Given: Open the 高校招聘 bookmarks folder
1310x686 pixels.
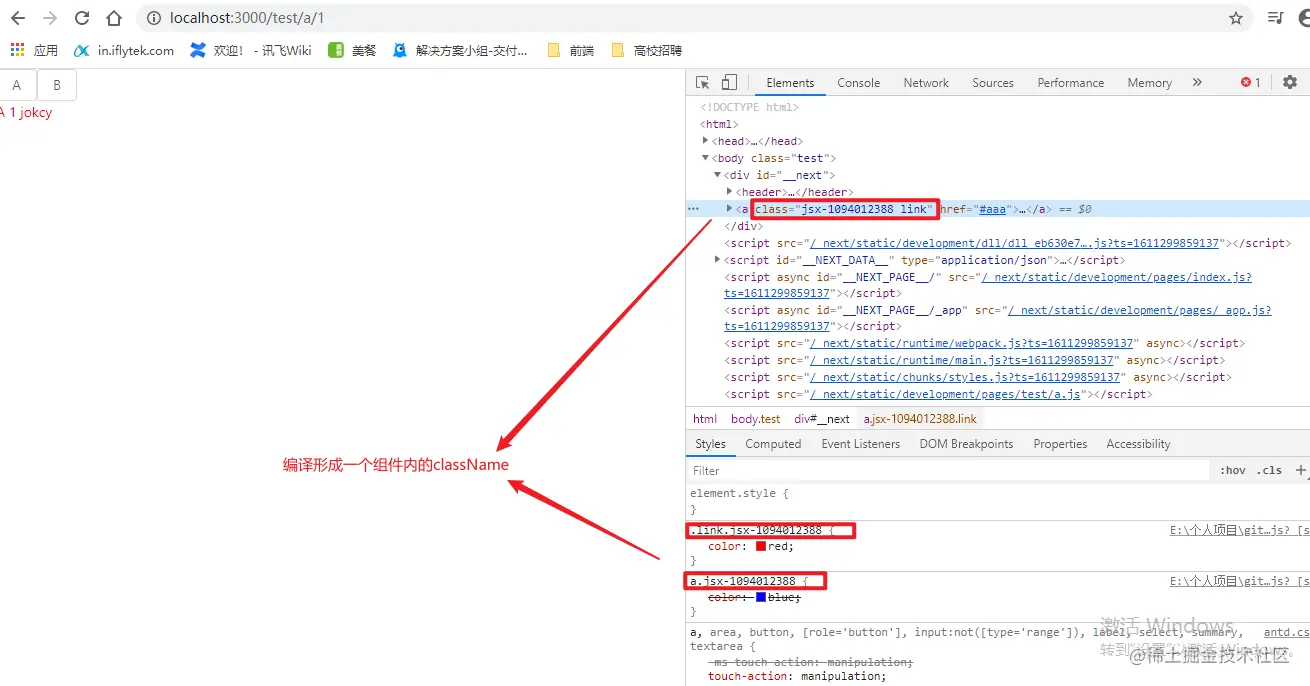Looking at the screenshot, I should click(x=646, y=50).
